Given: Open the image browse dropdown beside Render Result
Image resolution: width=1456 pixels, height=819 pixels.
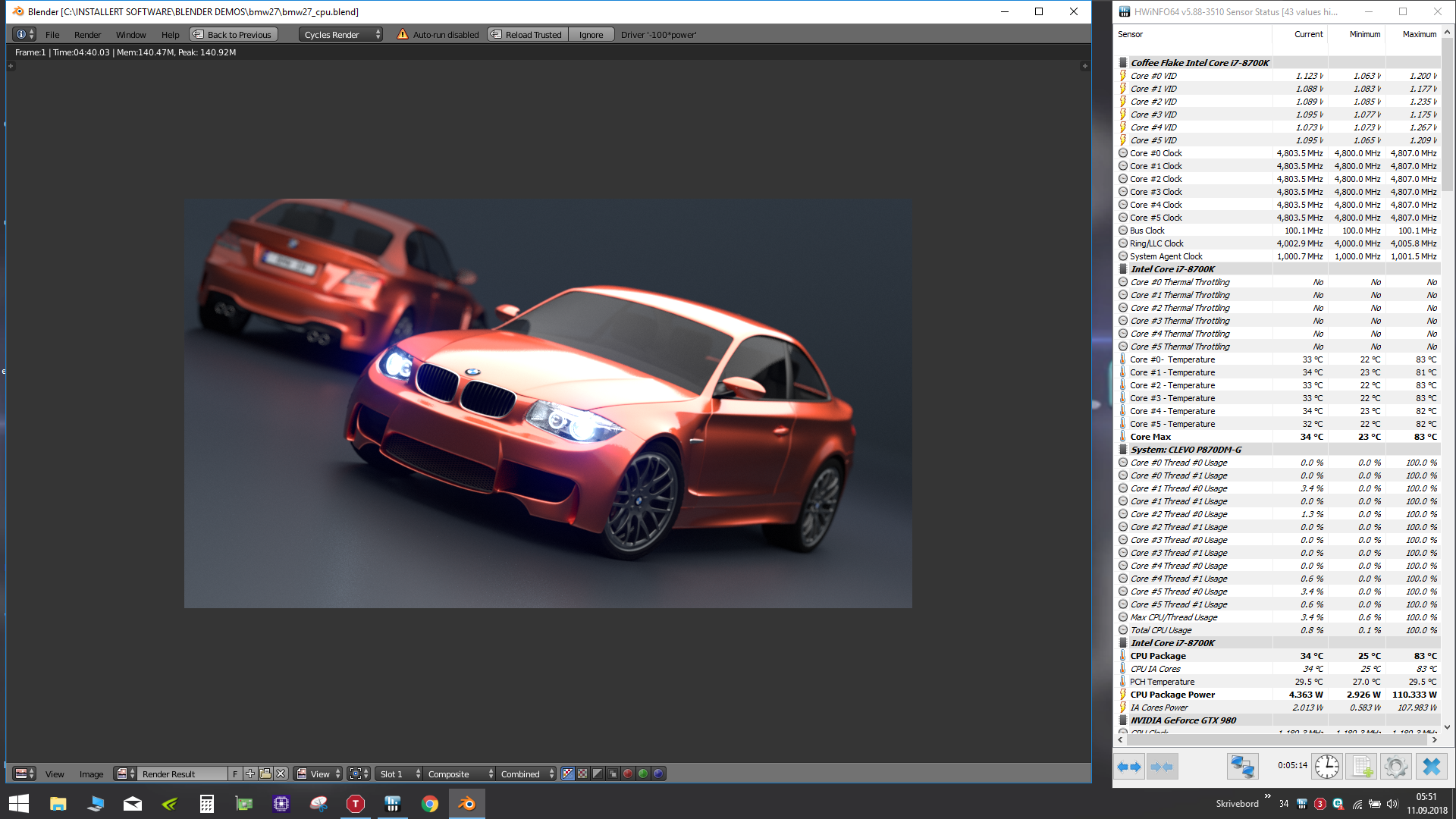Looking at the screenshot, I should 125,773.
